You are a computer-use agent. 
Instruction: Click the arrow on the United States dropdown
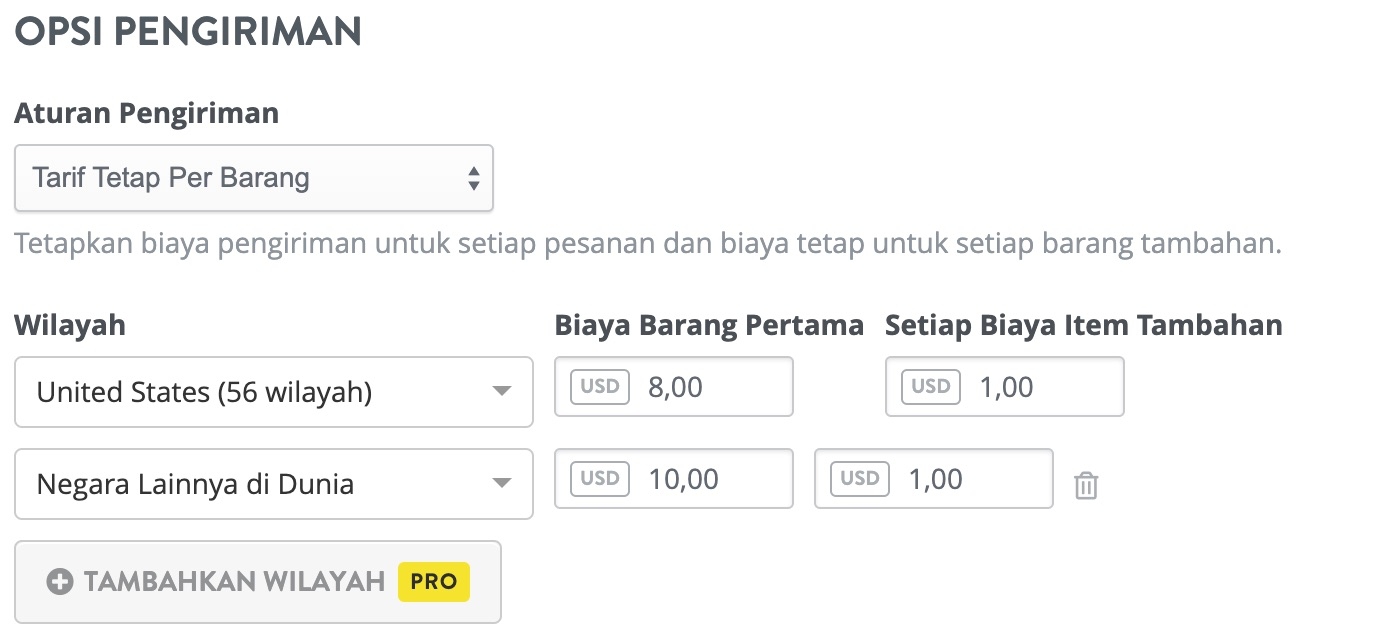(x=503, y=392)
